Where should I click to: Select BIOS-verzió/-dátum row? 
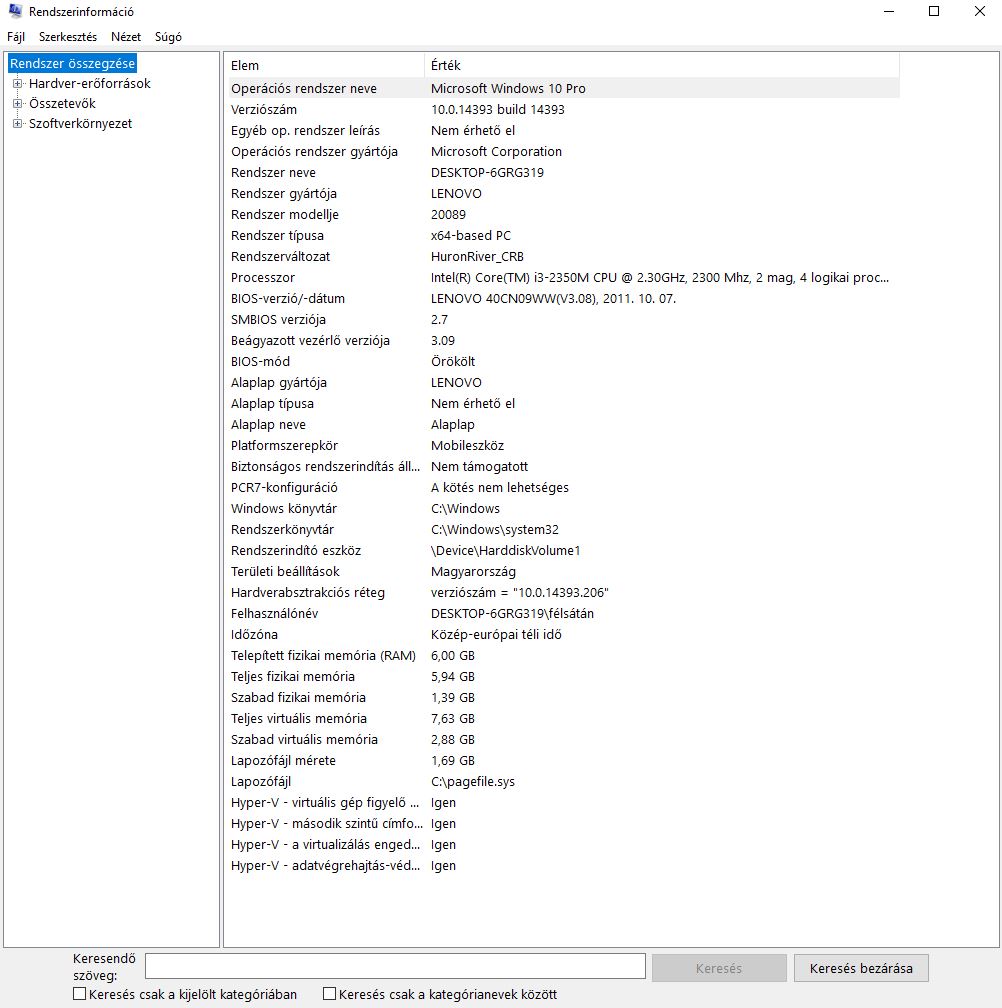coord(564,298)
